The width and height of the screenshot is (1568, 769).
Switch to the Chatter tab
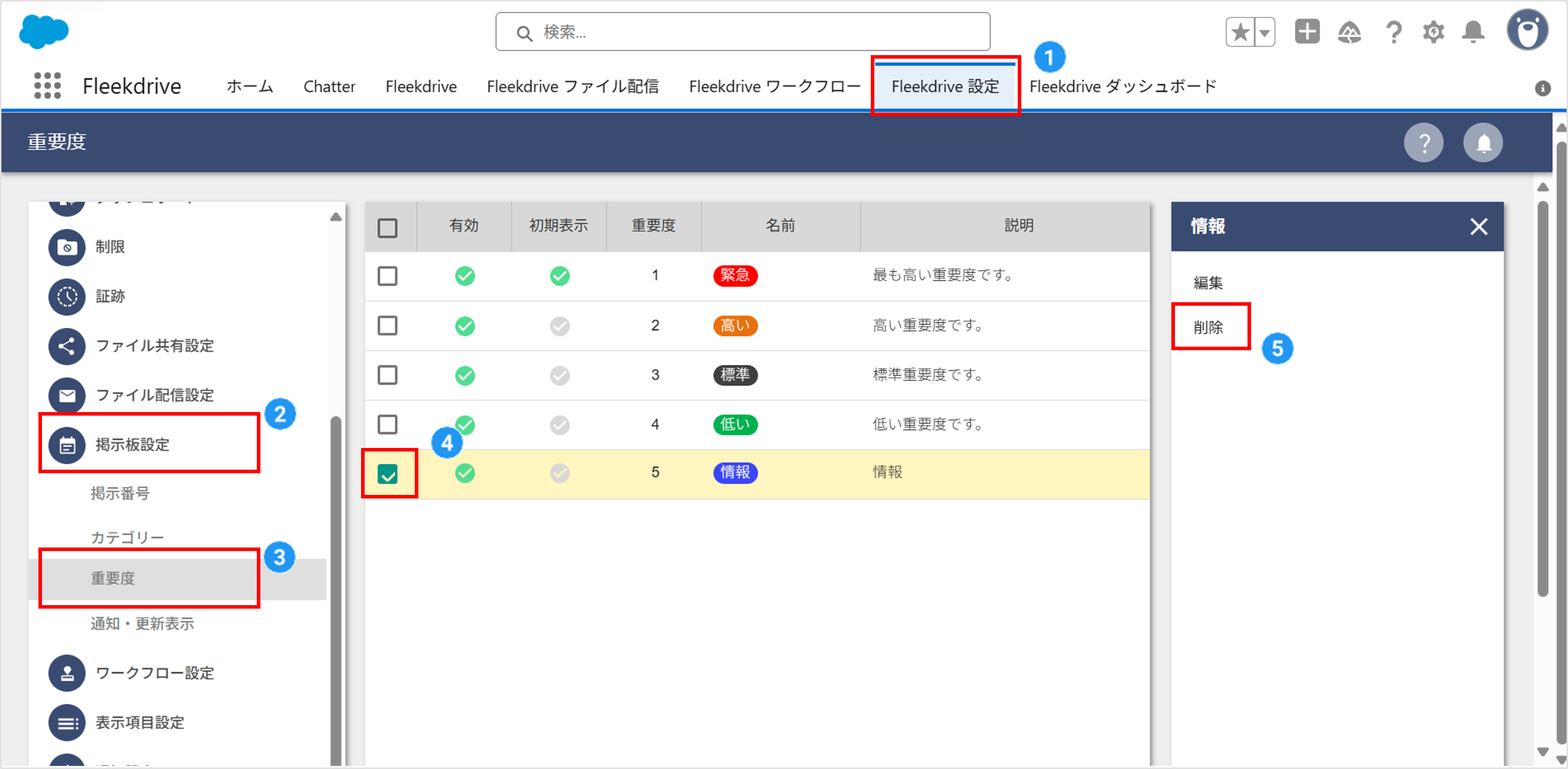[x=329, y=86]
